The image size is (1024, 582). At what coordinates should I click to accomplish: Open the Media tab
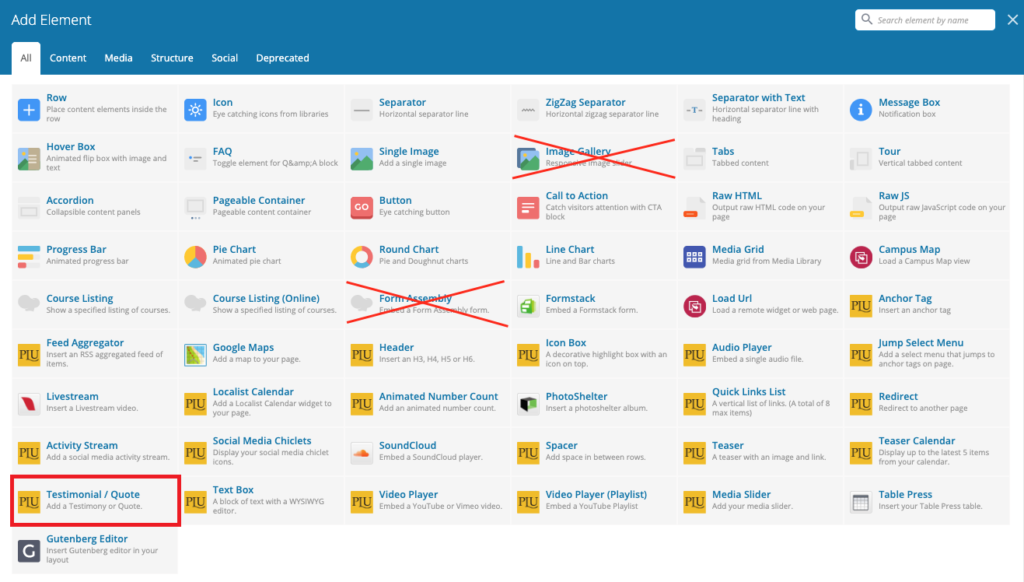[118, 58]
